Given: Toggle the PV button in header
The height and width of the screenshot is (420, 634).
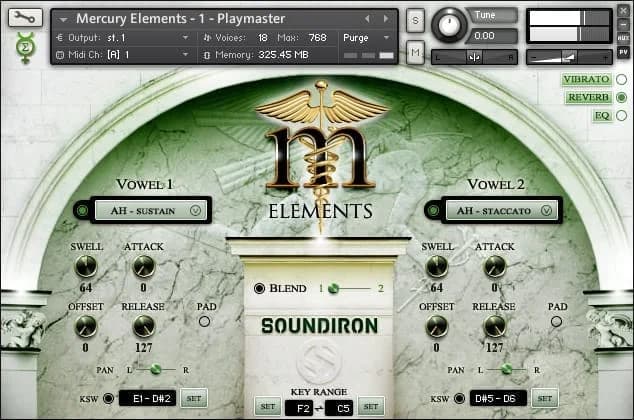Looking at the screenshot, I should click(x=623, y=52).
